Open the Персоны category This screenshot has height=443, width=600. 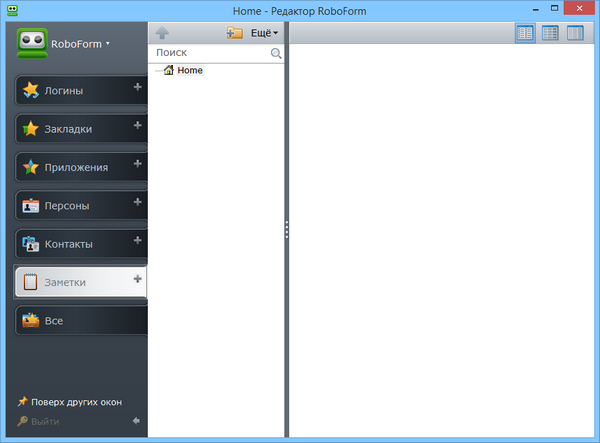(x=81, y=205)
